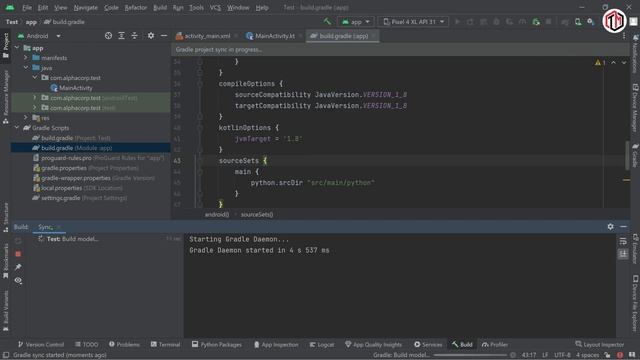Open the App Inspection tool window

coord(276,344)
